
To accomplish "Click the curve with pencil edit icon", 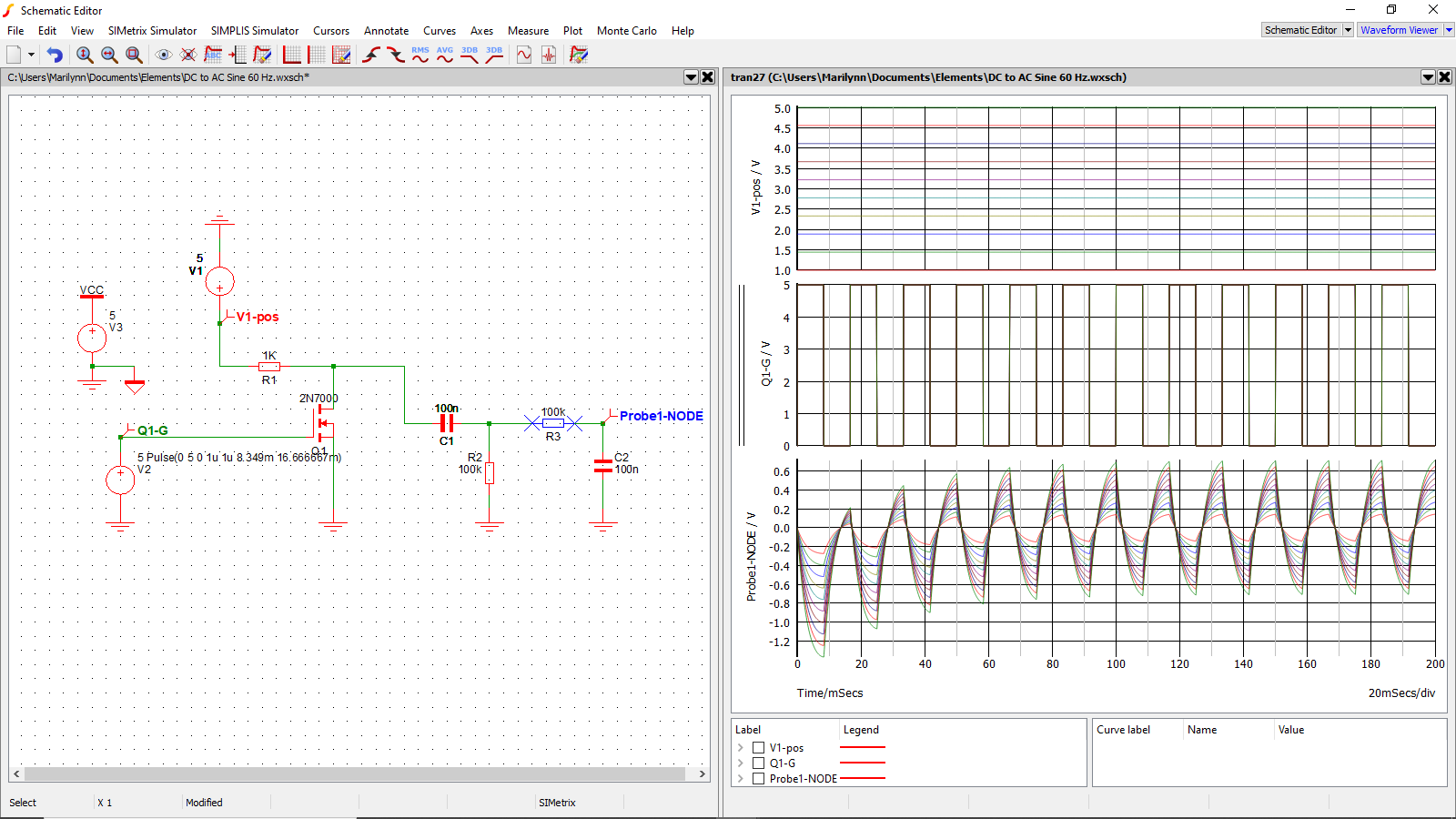I will tap(262, 55).
